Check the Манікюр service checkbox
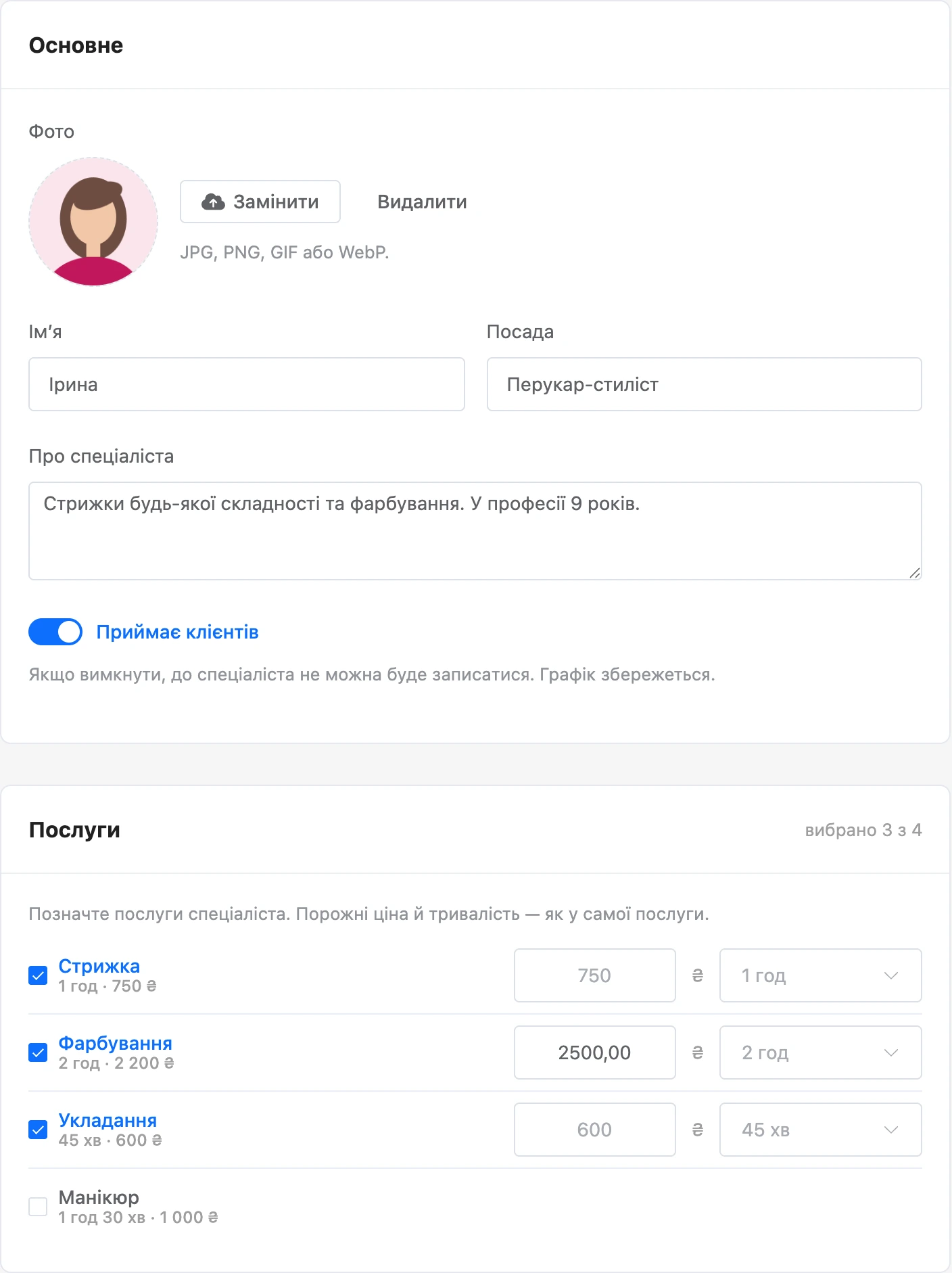The width and height of the screenshot is (952, 1273). tap(38, 1207)
